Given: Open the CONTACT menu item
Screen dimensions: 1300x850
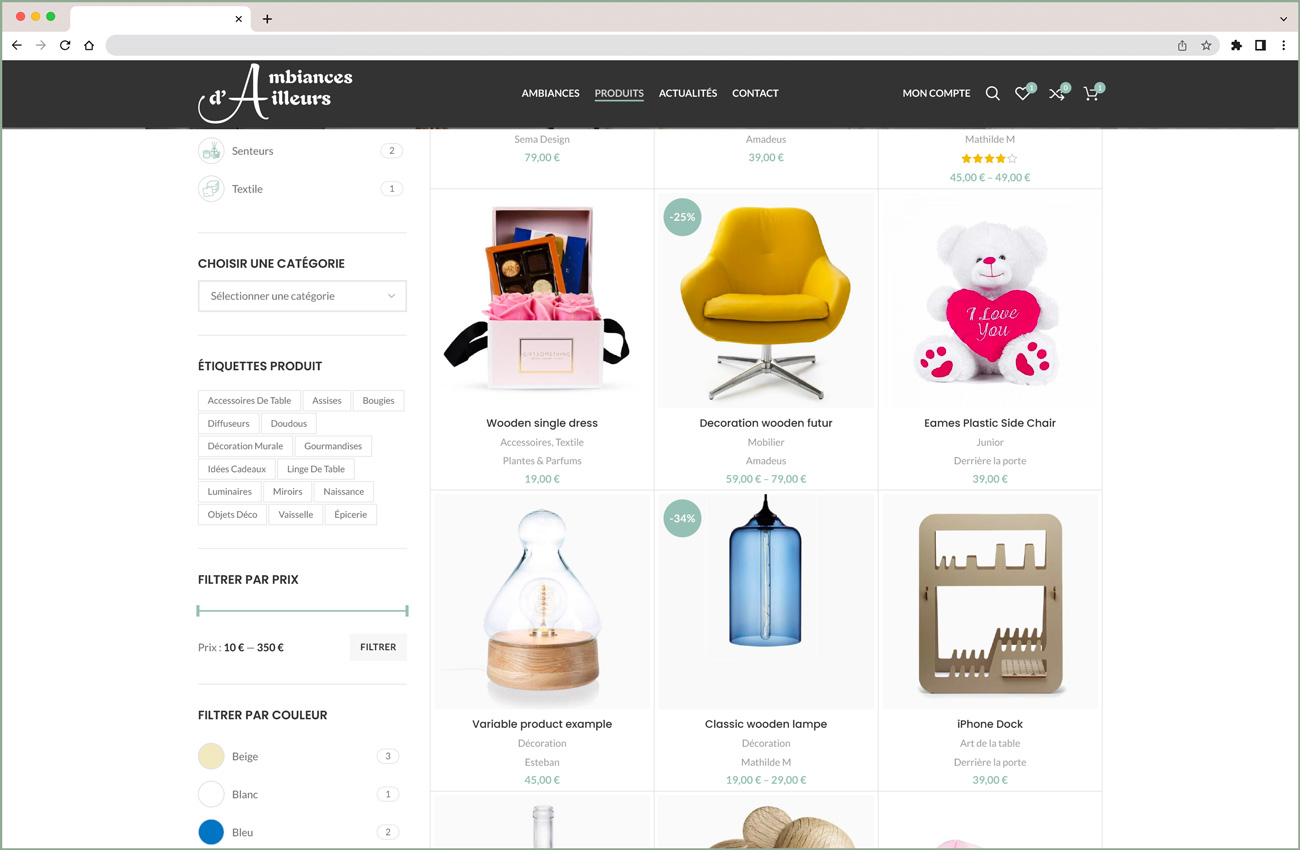Looking at the screenshot, I should tap(755, 93).
